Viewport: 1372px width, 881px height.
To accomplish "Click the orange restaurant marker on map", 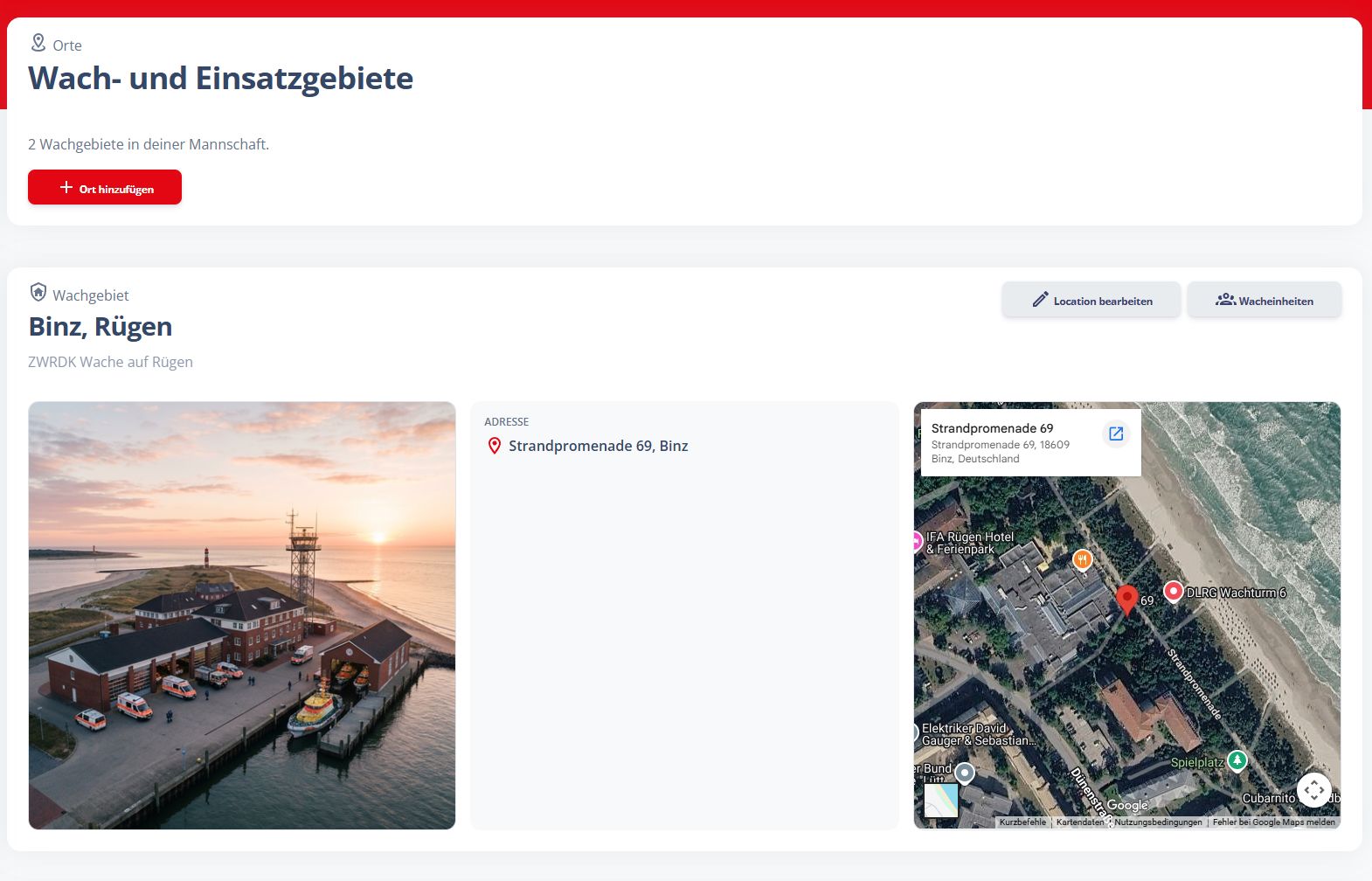I will coord(1083,559).
